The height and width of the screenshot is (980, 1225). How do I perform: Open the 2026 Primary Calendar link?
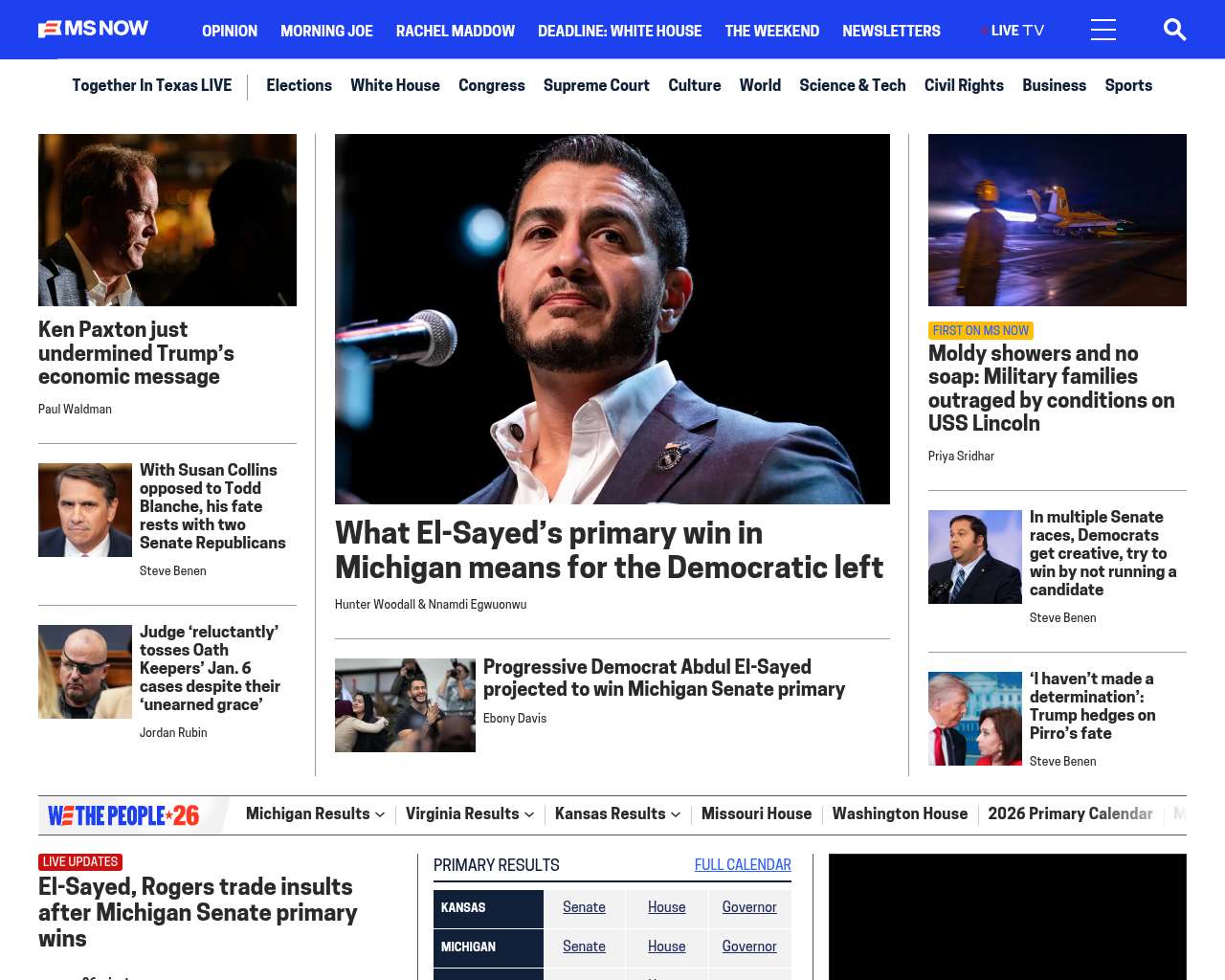click(x=1070, y=814)
